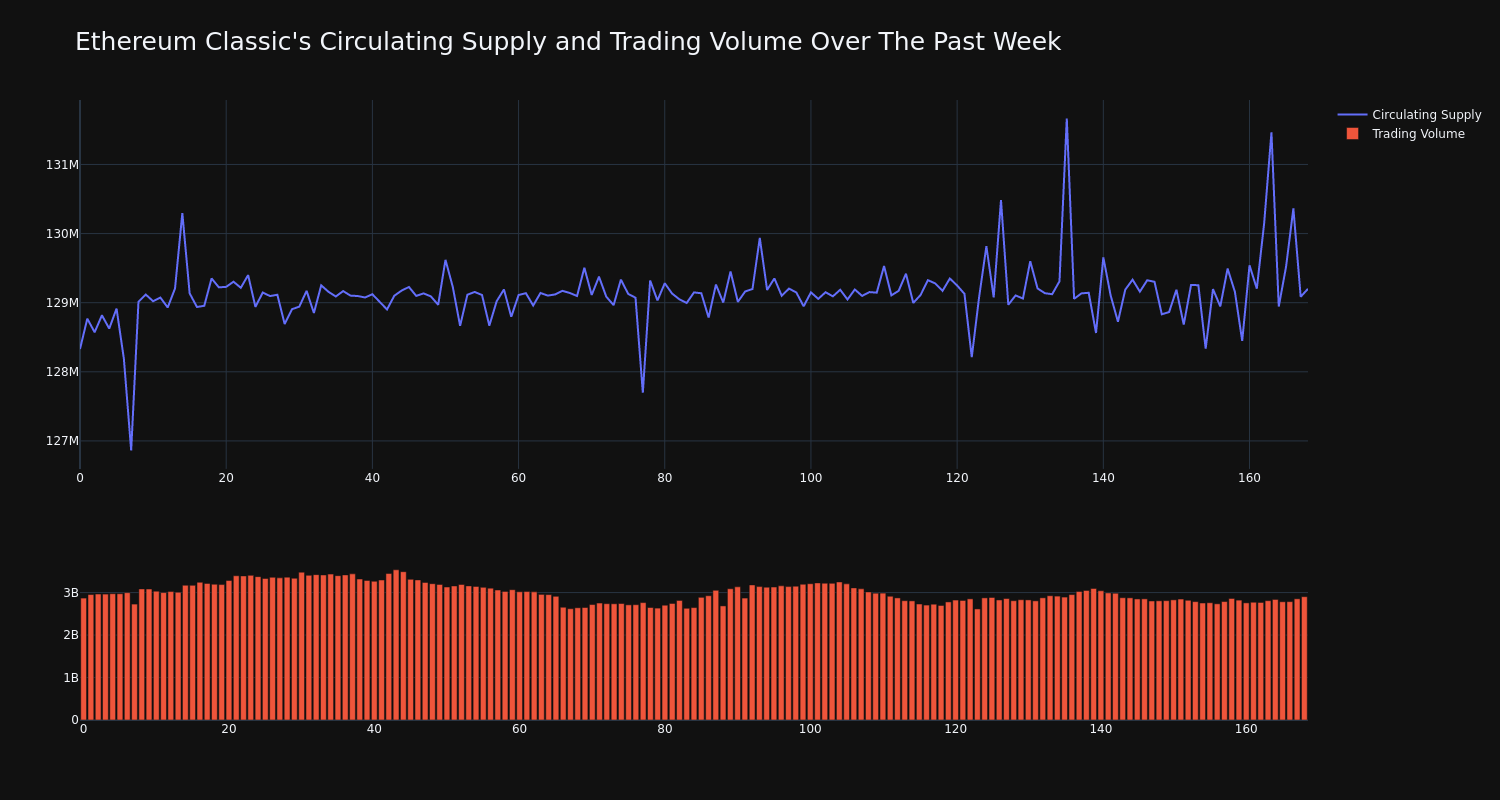Click the 131M y-axis label

pyautogui.click(x=62, y=165)
